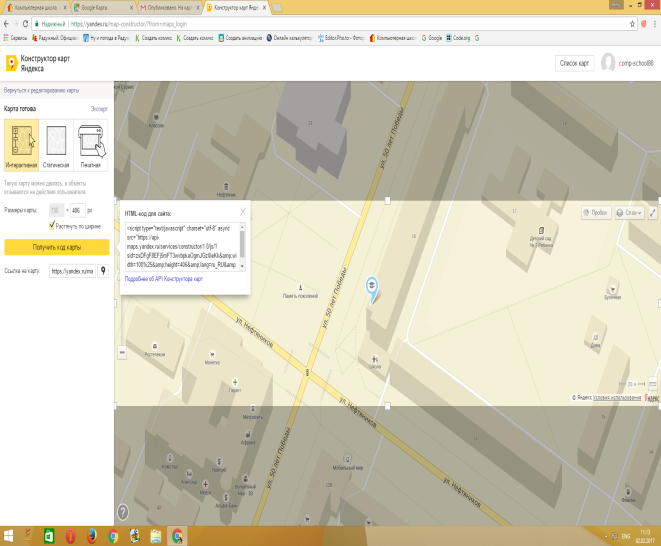This screenshot has width=661, height=546.
Task: Open the Сервисы apps bookmark
Action: tap(15, 38)
